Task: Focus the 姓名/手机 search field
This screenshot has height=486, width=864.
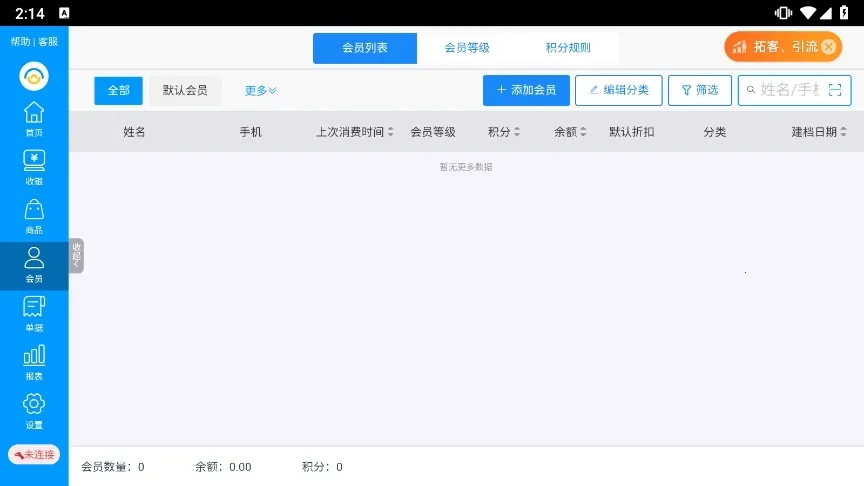Action: tap(788, 90)
